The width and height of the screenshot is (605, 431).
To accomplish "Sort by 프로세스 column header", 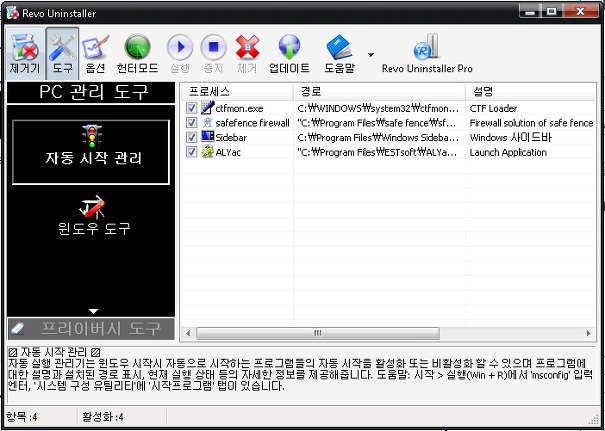I will click(237, 92).
